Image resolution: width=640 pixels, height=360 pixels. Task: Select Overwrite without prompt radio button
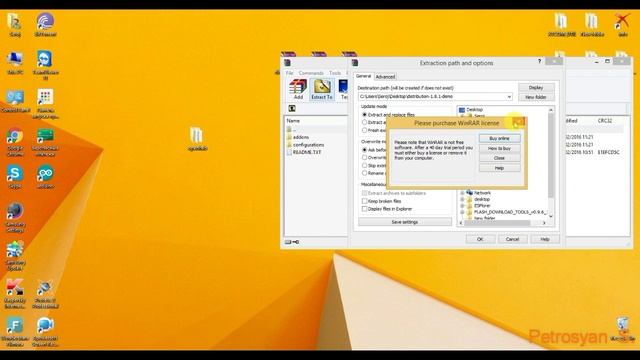pyautogui.click(x=364, y=158)
